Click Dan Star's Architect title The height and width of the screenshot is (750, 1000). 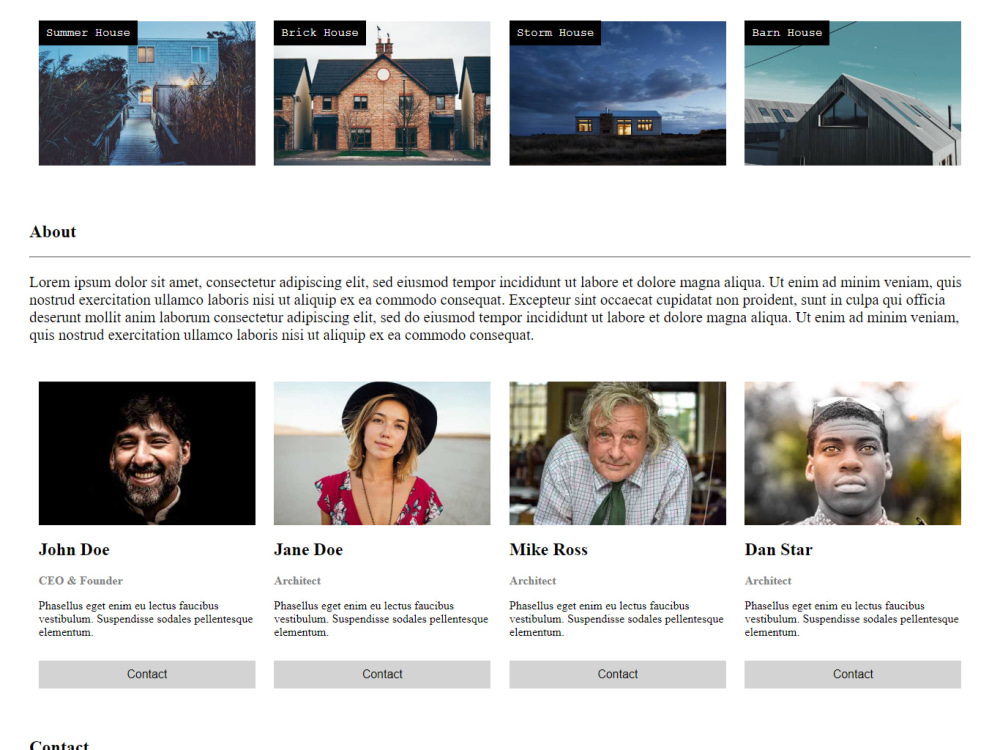(768, 581)
